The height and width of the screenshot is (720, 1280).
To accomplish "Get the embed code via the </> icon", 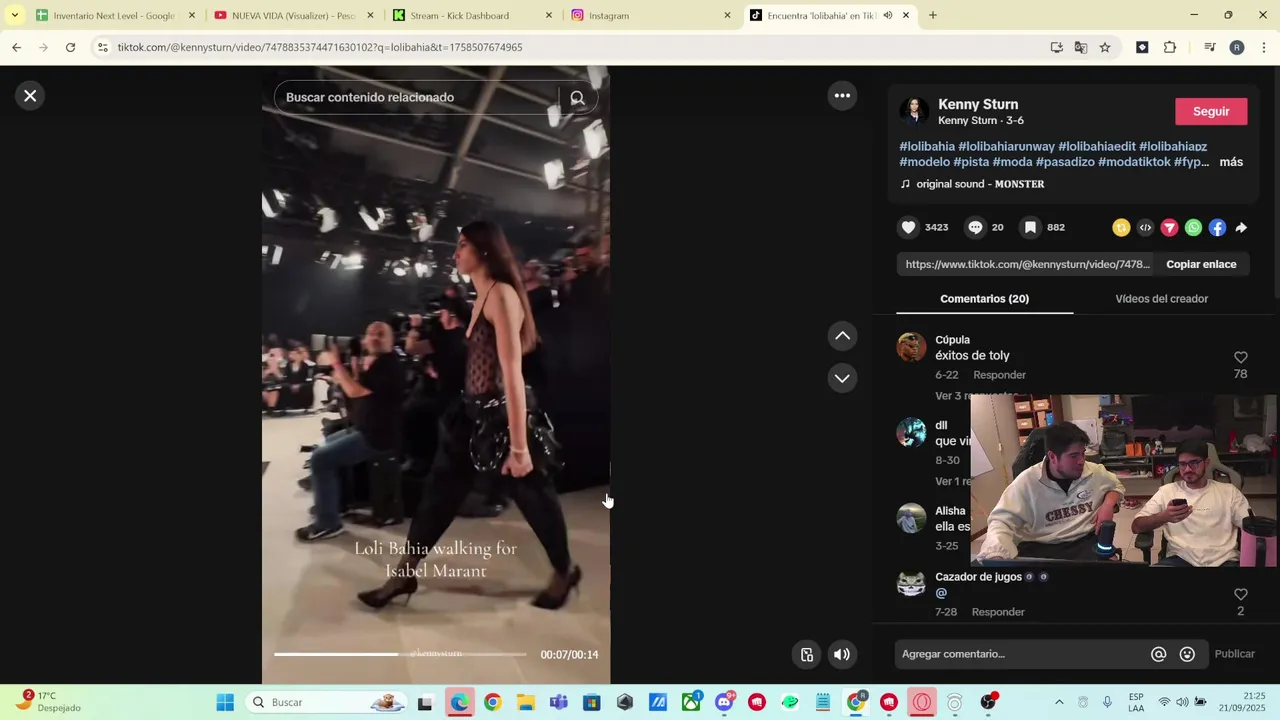I will point(1145,228).
